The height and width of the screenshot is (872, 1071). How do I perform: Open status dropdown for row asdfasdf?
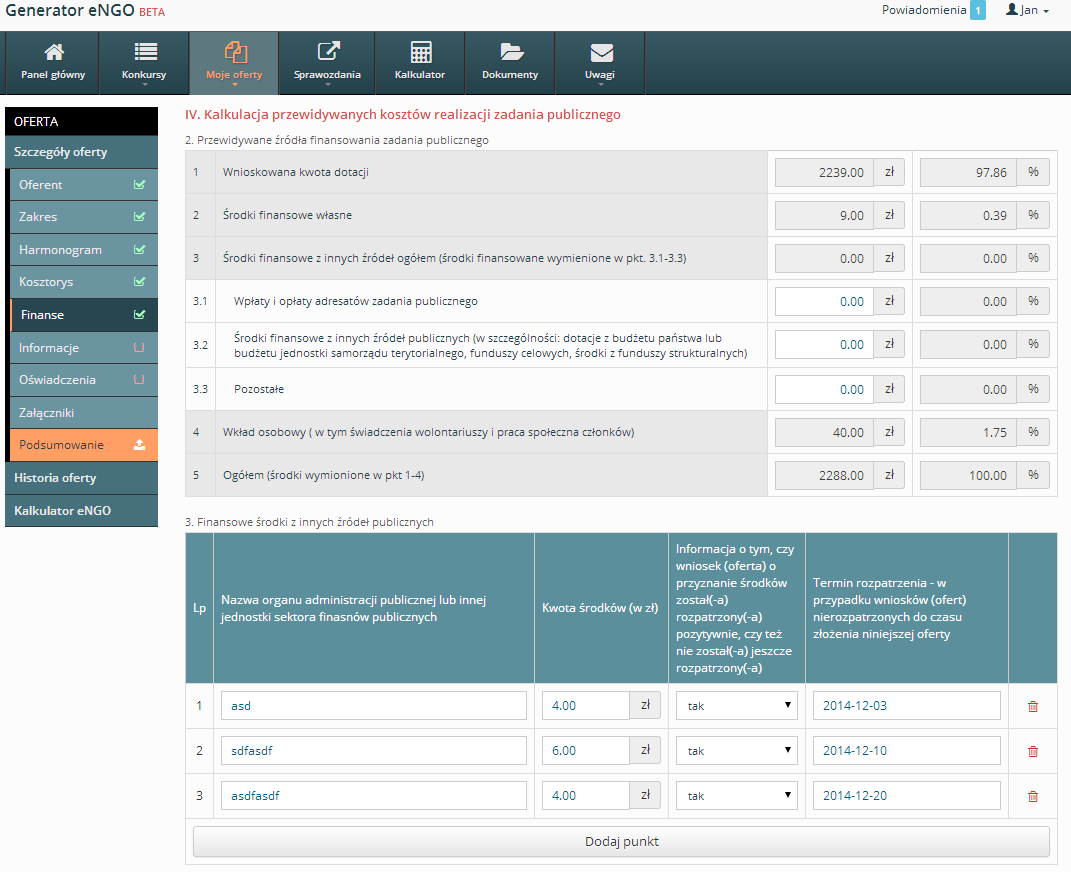736,796
